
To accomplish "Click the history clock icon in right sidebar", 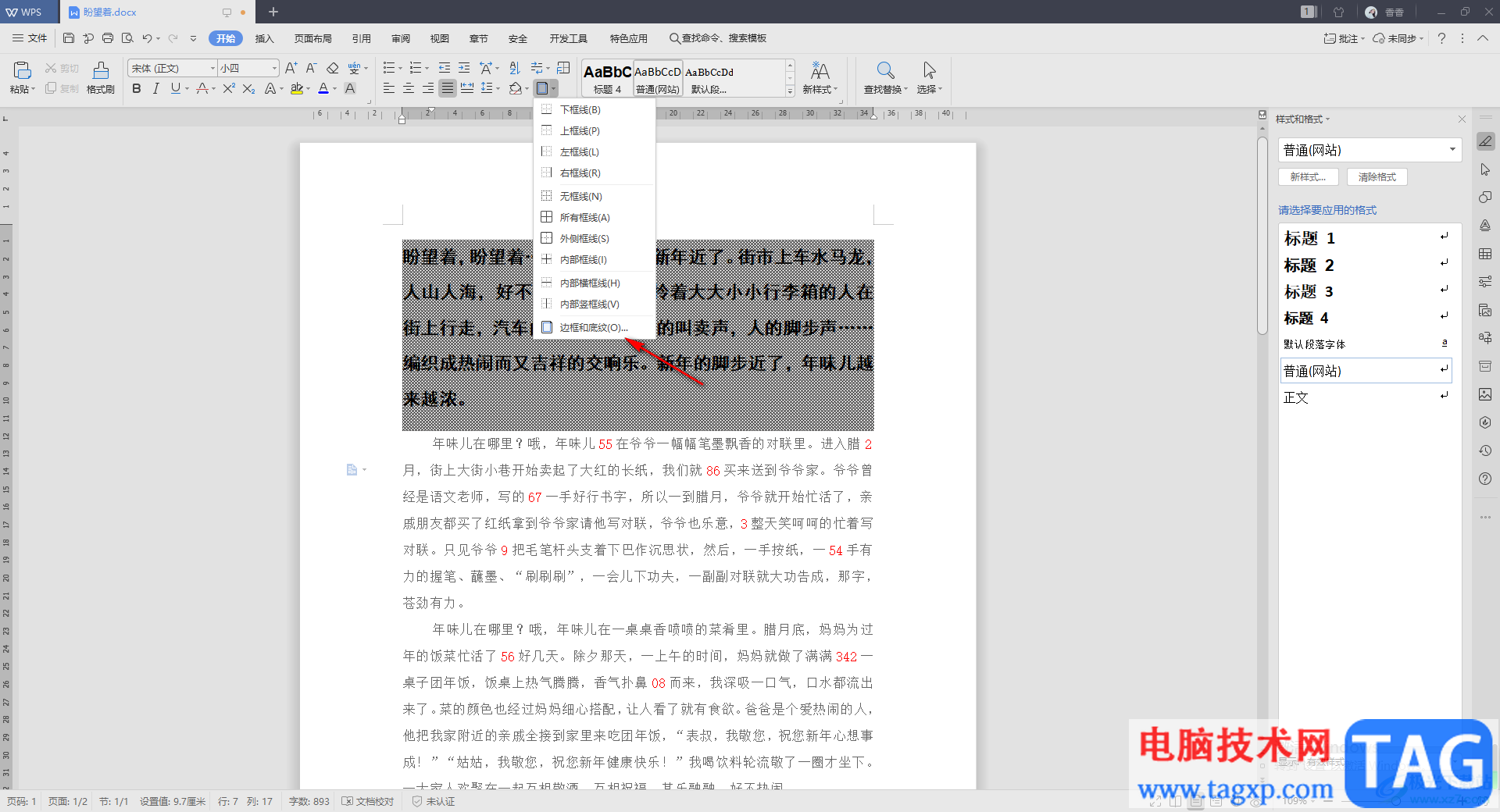I will 1485,451.
